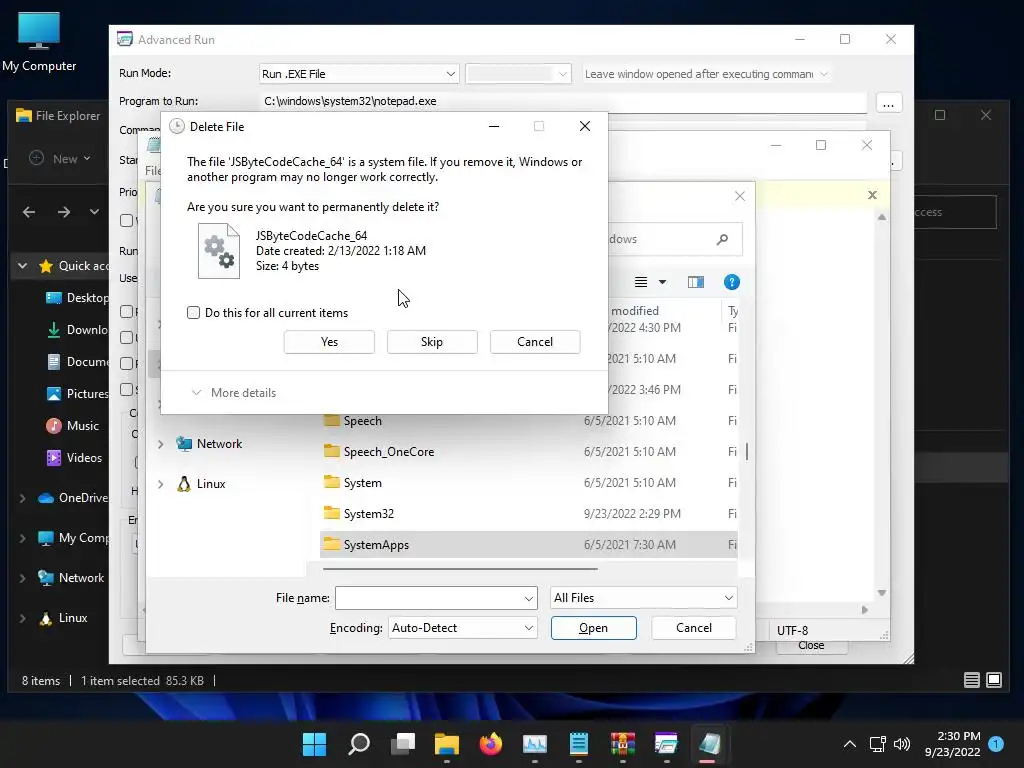1024x768 pixels.
Task: Click the JSByteCodeCache_64 system file icon
Action: [x=219, y=251]
